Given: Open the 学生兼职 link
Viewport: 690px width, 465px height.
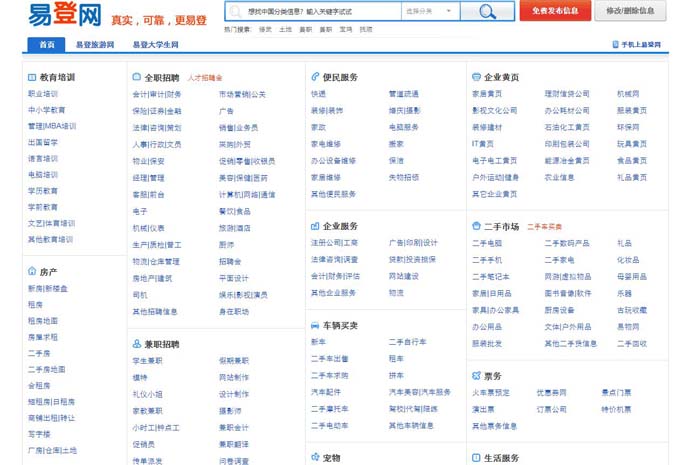Looking at the screenshot, I should coord(147,361).
